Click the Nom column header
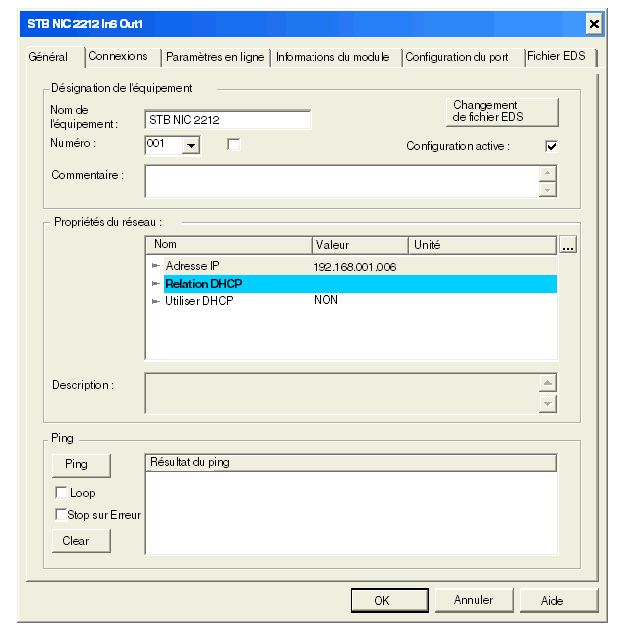This screenshot has height=629, width=625. pyautogui.click(x=229, y=245)
